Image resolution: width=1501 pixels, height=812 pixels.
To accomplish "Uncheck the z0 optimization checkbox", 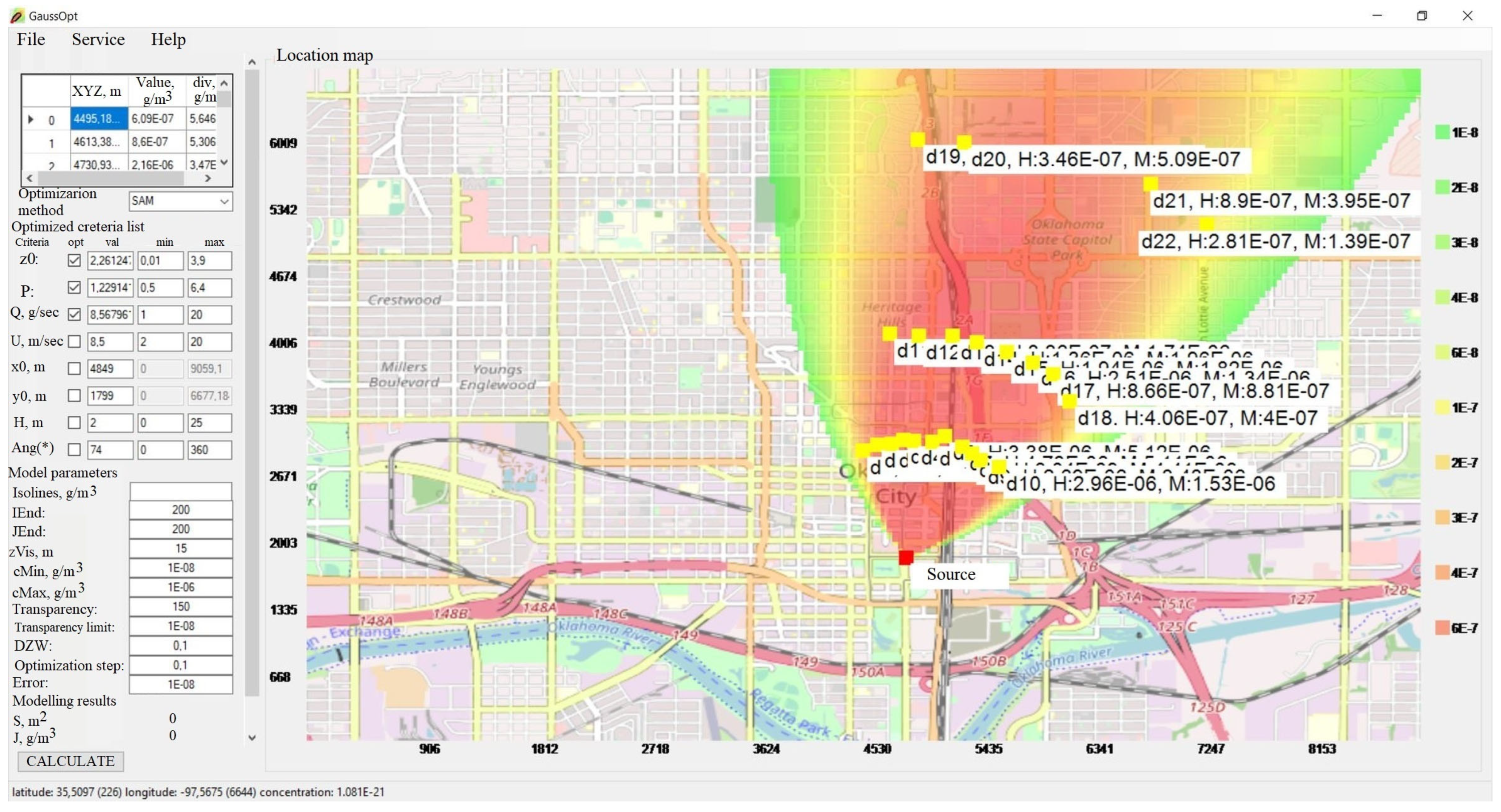I will coord(74,260).
